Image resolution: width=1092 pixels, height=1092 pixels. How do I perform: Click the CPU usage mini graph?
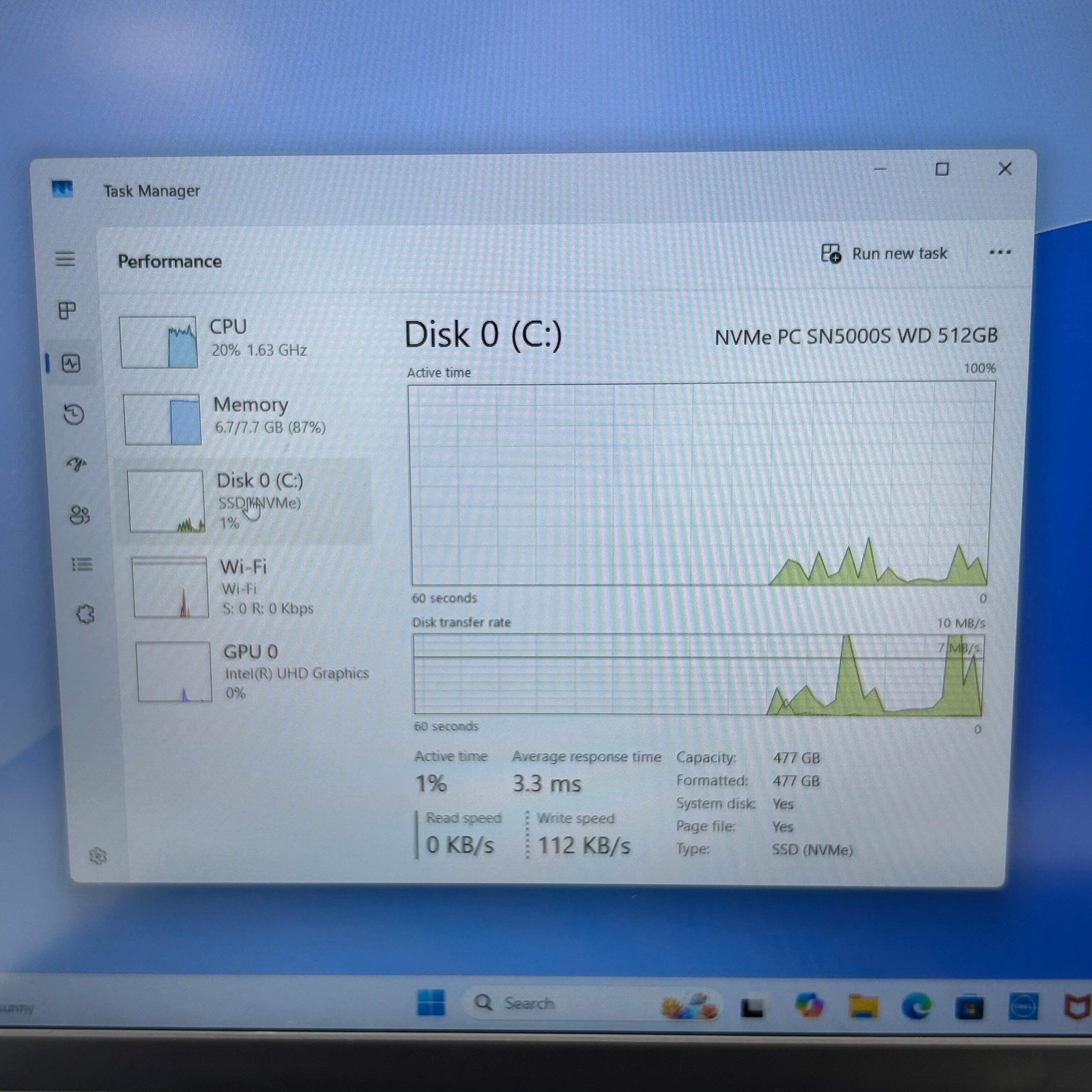tap(158, 342)
